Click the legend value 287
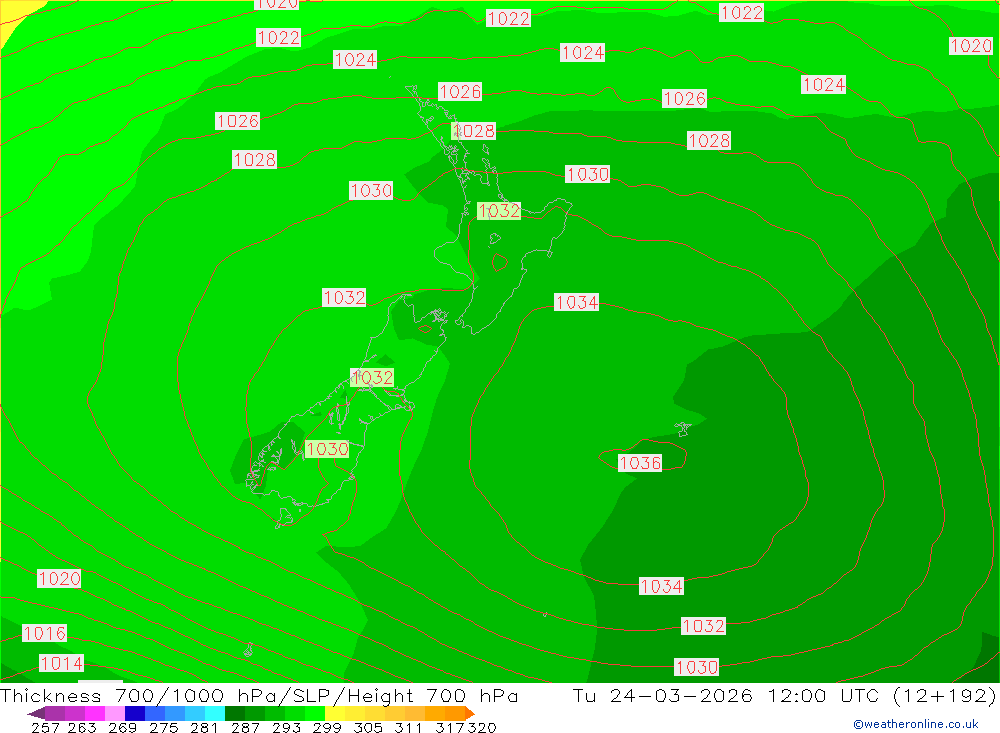This screenshot has width=1000, height=733. (245, 727)
